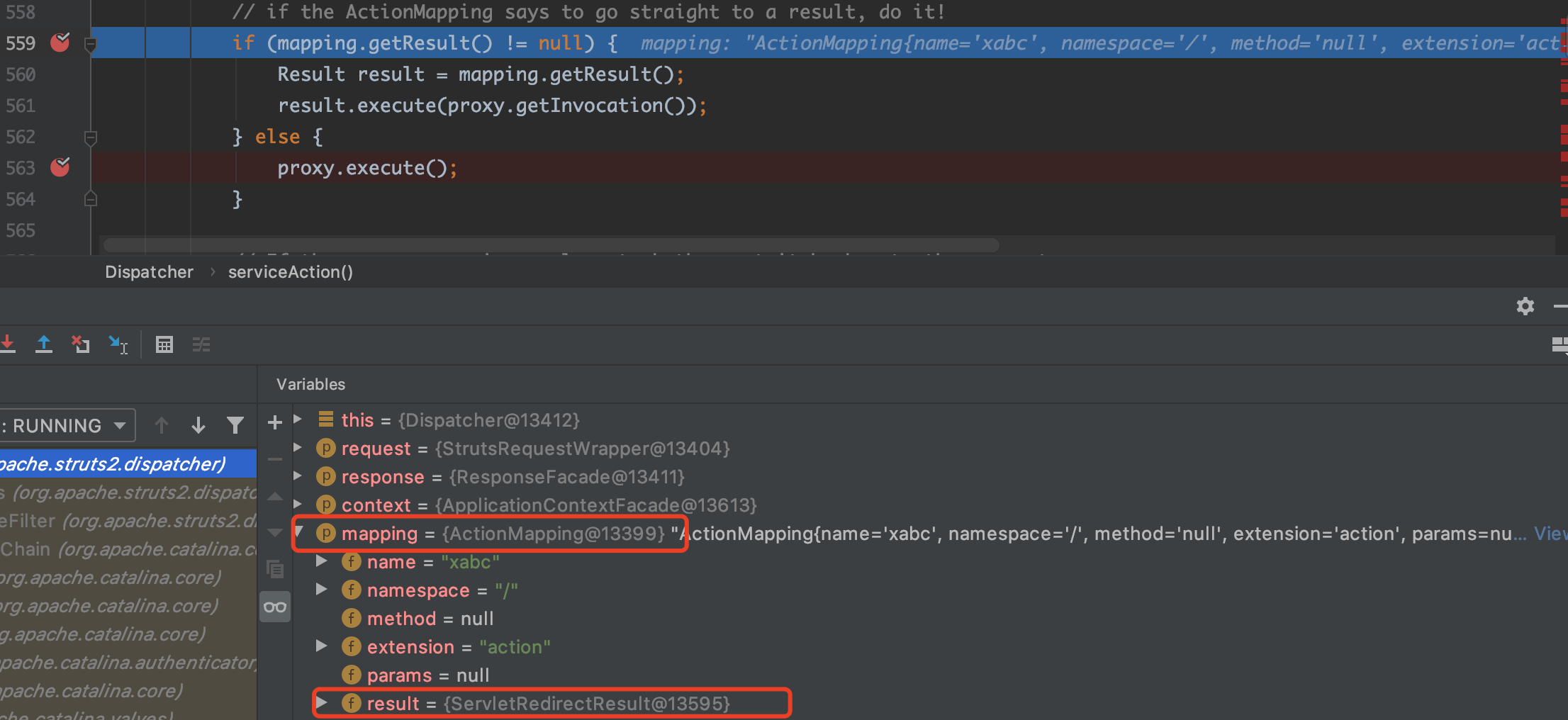Click the Step Into red down-arrow icon

point(7,344)
